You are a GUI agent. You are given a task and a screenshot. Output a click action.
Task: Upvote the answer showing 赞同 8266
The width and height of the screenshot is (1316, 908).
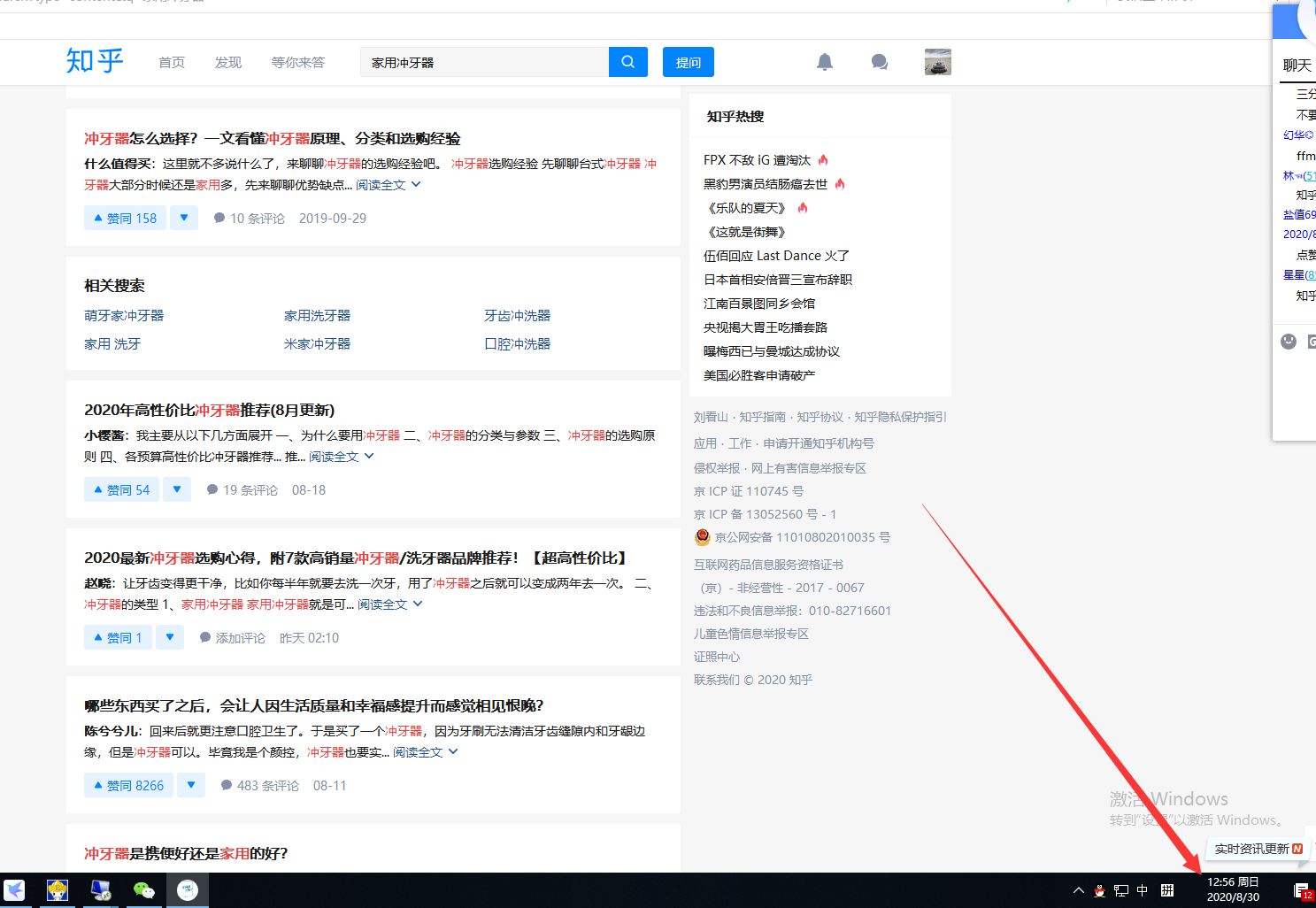[128, 785]
